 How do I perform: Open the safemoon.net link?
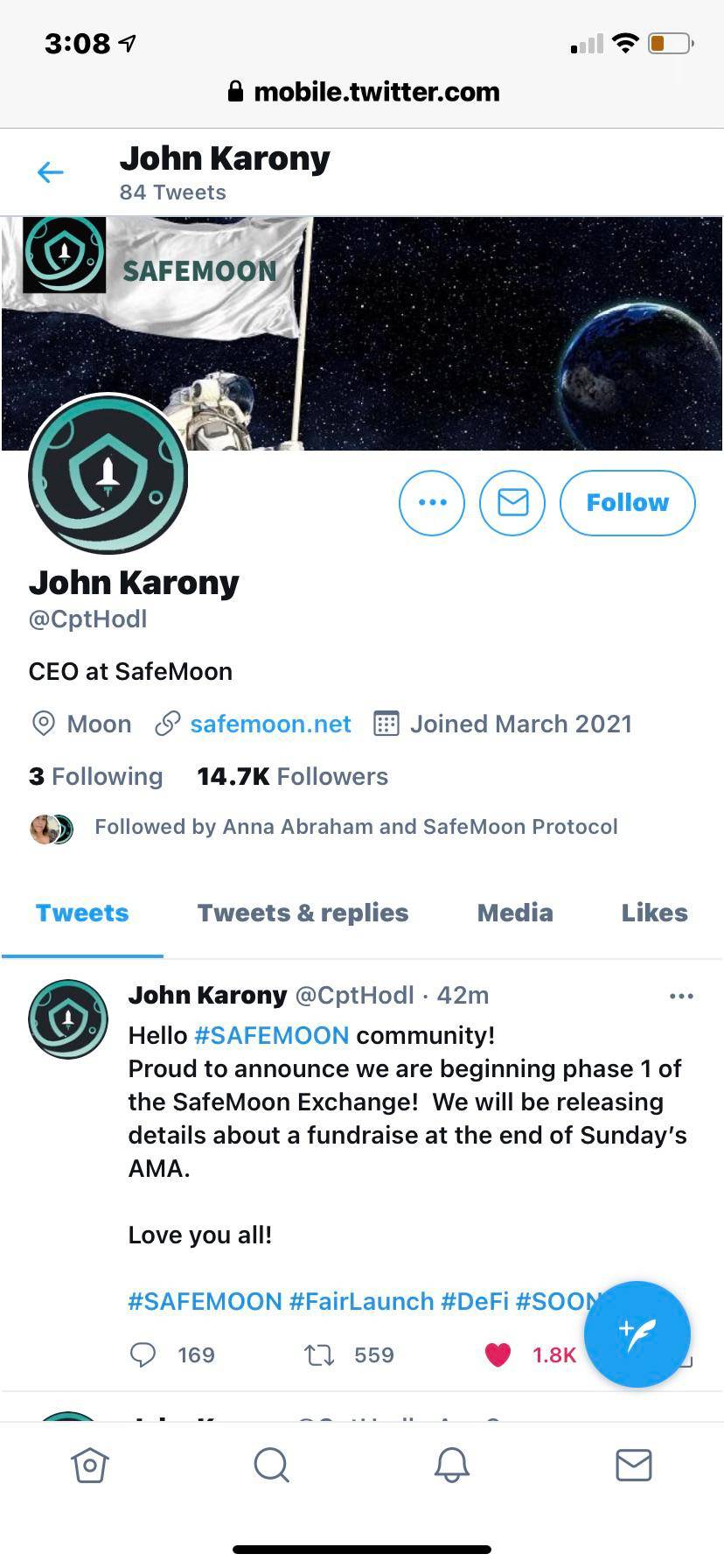coord(270,724)
